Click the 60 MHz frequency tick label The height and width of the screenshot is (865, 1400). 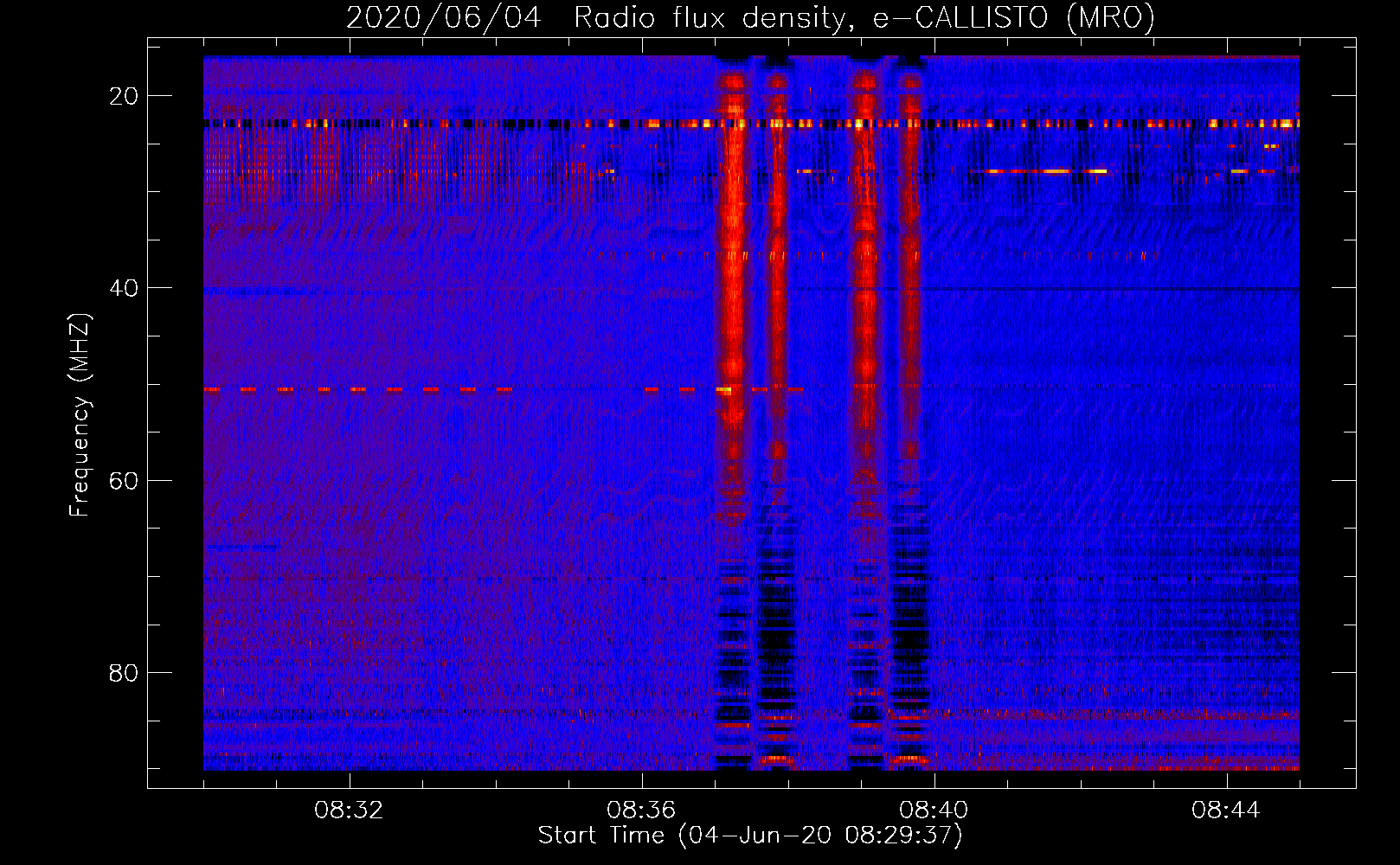(124, 480)
